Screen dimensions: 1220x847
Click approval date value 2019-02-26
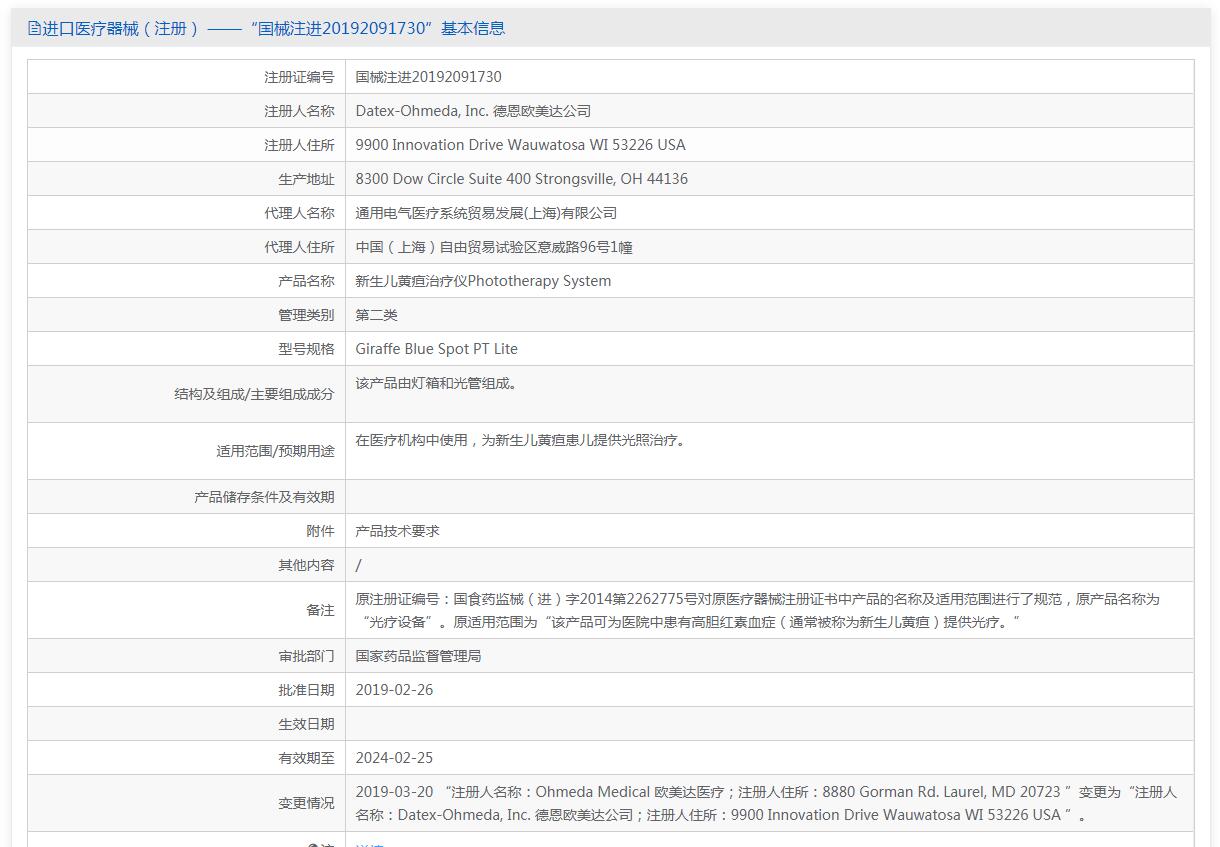(395, 690)
